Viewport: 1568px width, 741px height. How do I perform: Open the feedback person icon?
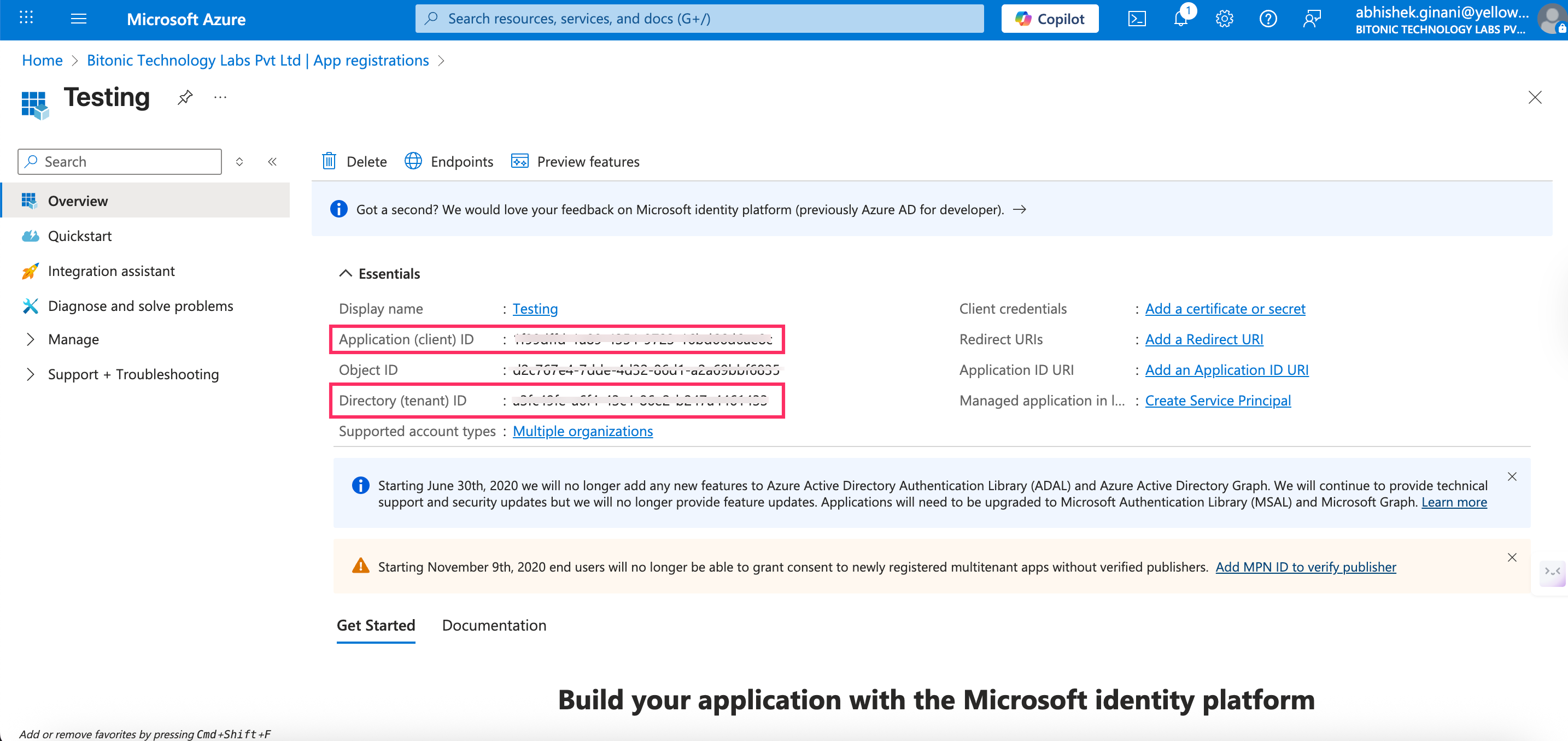click(1312, 19)
